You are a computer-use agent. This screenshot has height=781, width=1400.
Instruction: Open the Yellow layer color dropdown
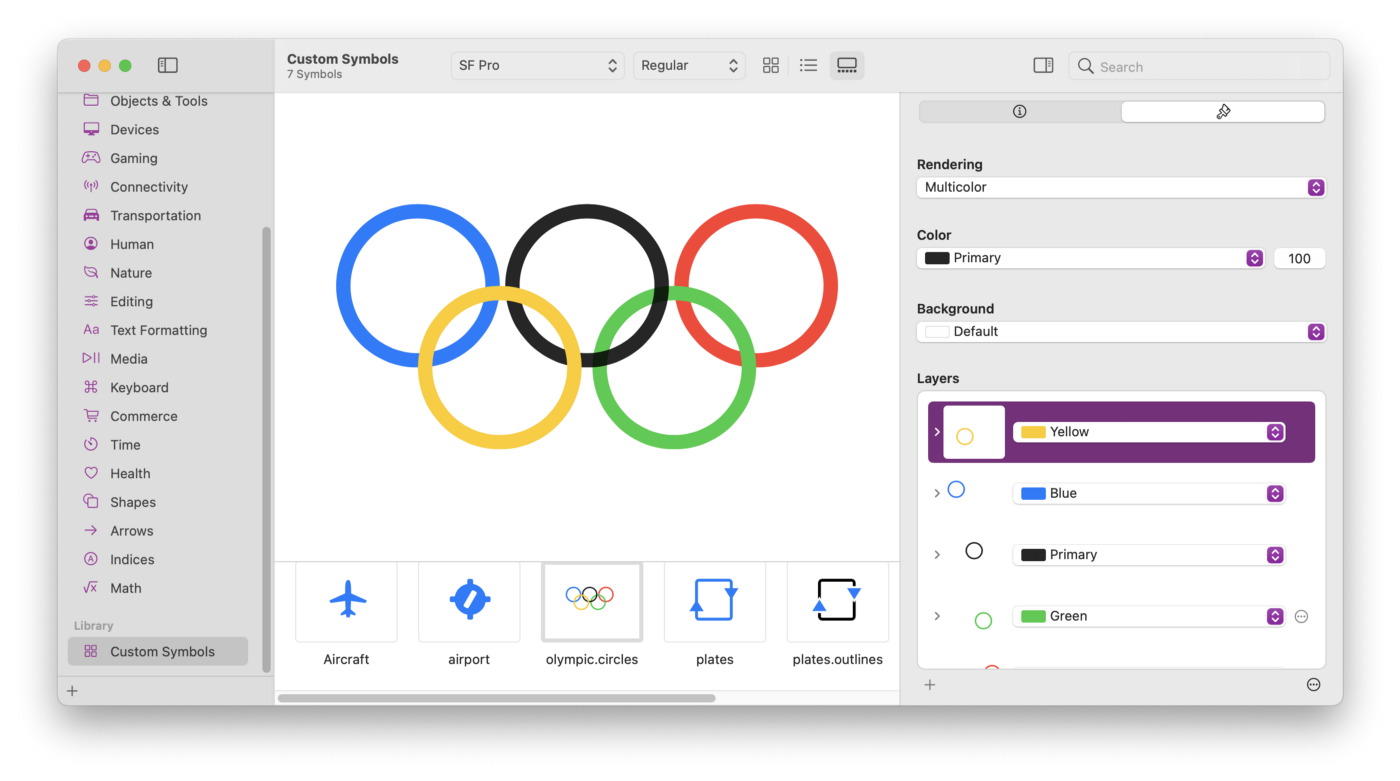(x=1149, y=432)
